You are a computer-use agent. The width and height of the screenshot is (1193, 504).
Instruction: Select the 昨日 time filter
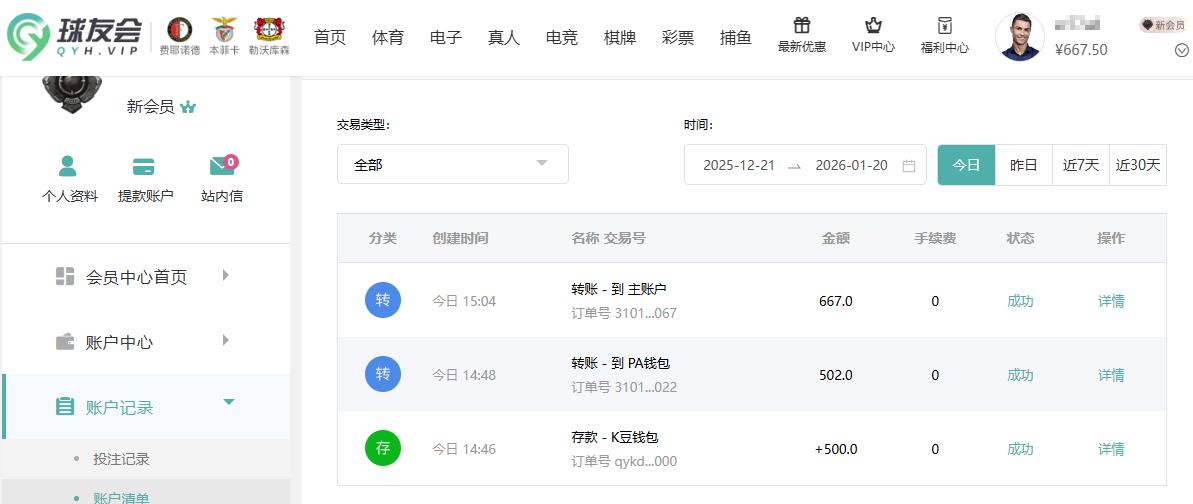1023,165
